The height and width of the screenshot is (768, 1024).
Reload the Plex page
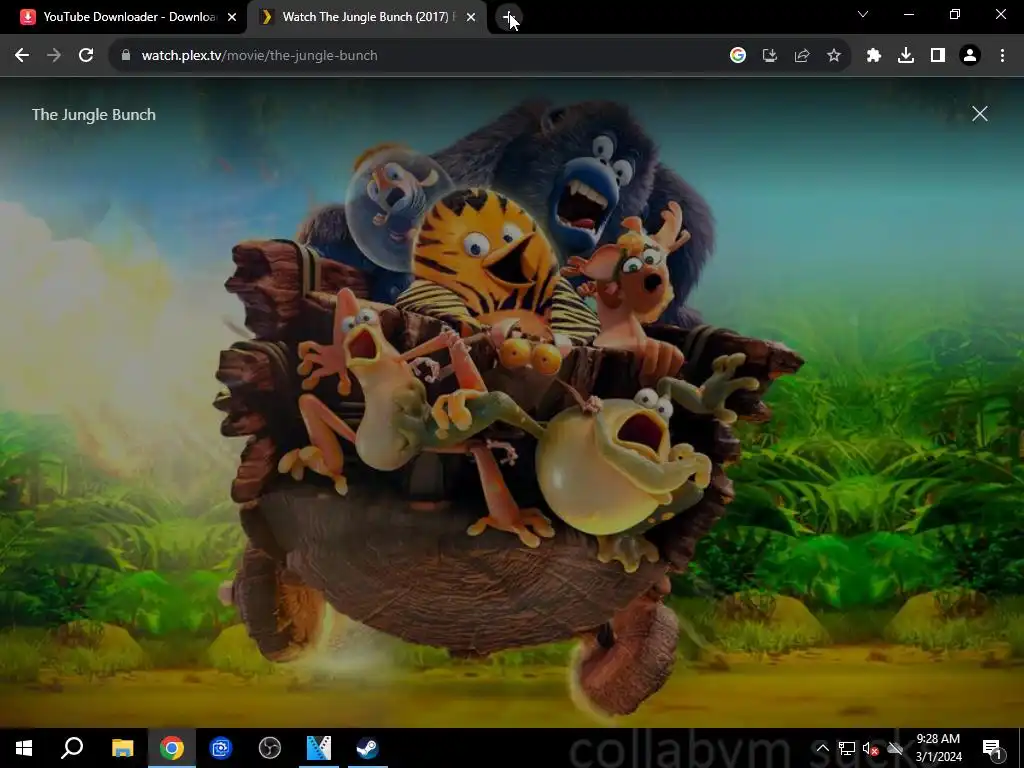coord(86,56)
